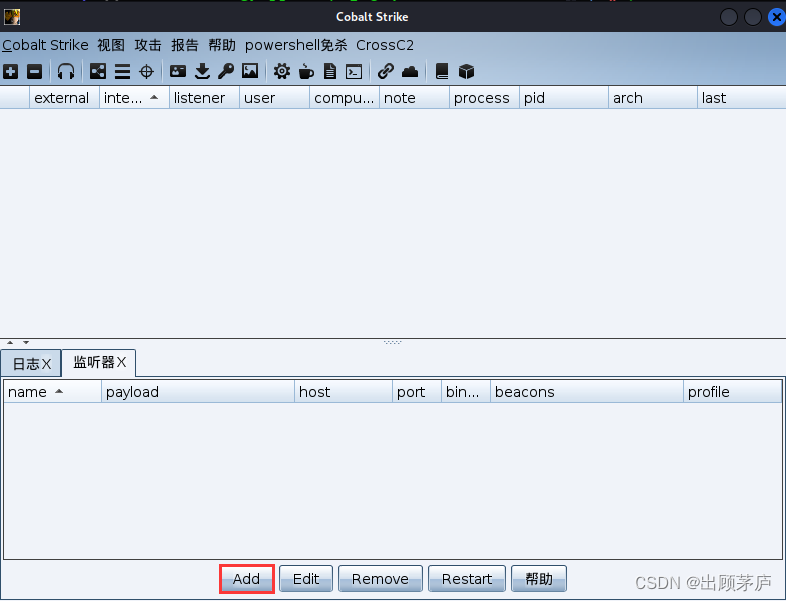Click the Edit button
The image size is (786, 601).
coord(306,579)
